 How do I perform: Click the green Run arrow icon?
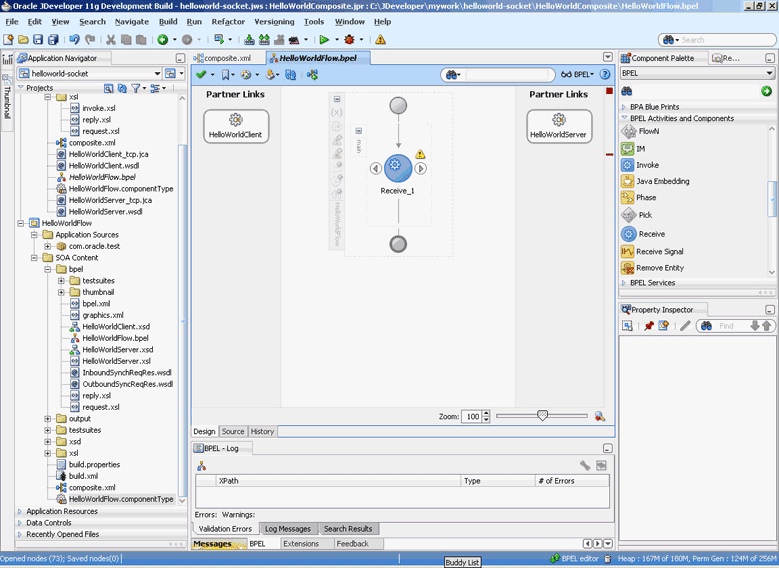(324, 40)
